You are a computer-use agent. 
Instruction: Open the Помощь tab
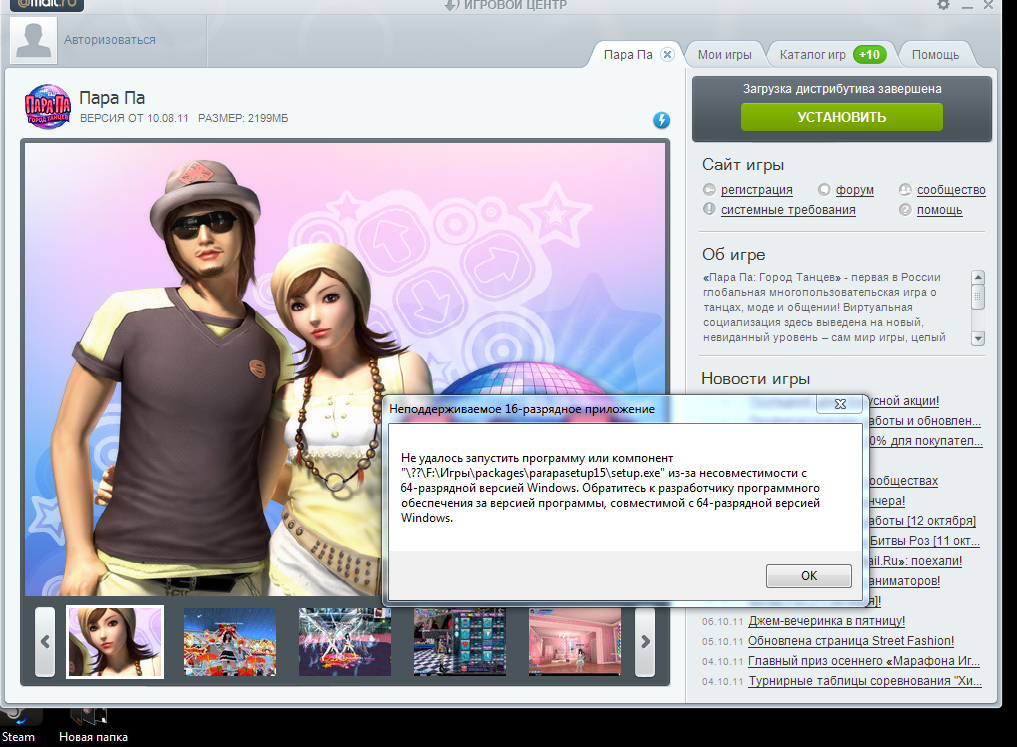coord(935,55)
